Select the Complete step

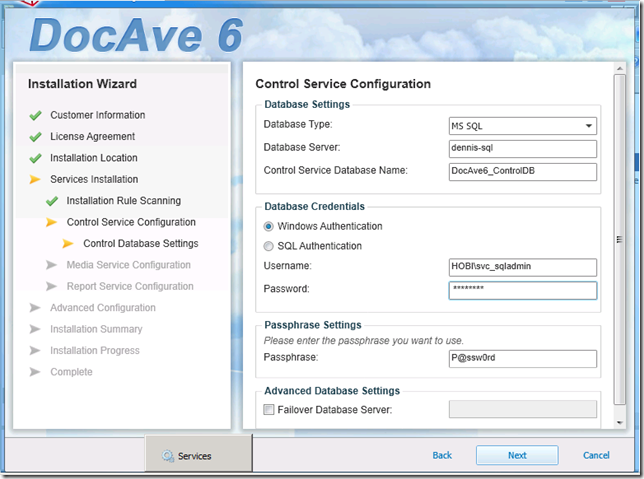[71, 372]
